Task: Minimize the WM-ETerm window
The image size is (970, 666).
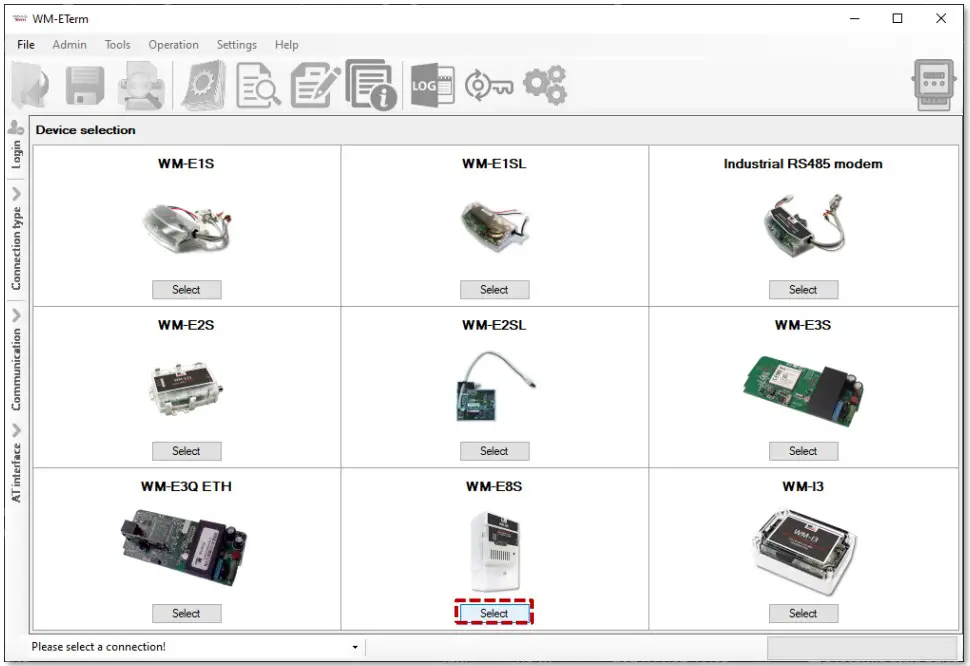Action: tap(855, 19)
